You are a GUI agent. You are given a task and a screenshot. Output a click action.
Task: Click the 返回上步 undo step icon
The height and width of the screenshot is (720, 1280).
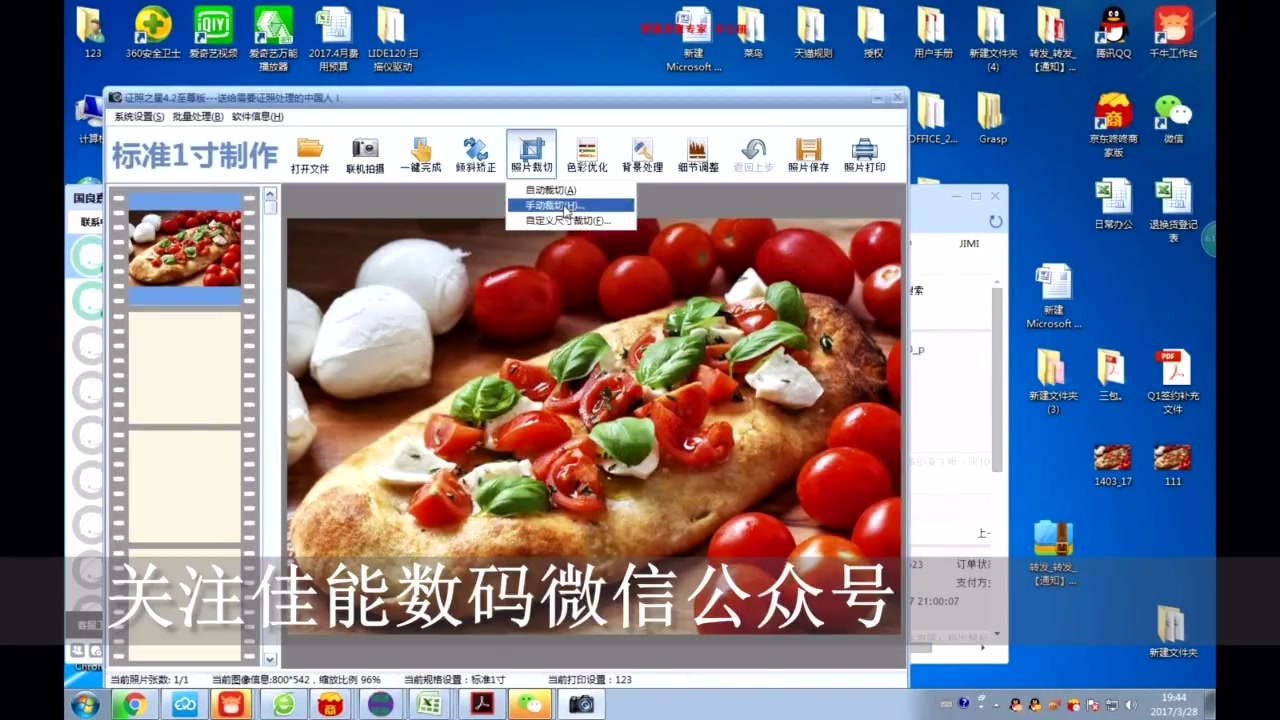(x=753, y=155)
